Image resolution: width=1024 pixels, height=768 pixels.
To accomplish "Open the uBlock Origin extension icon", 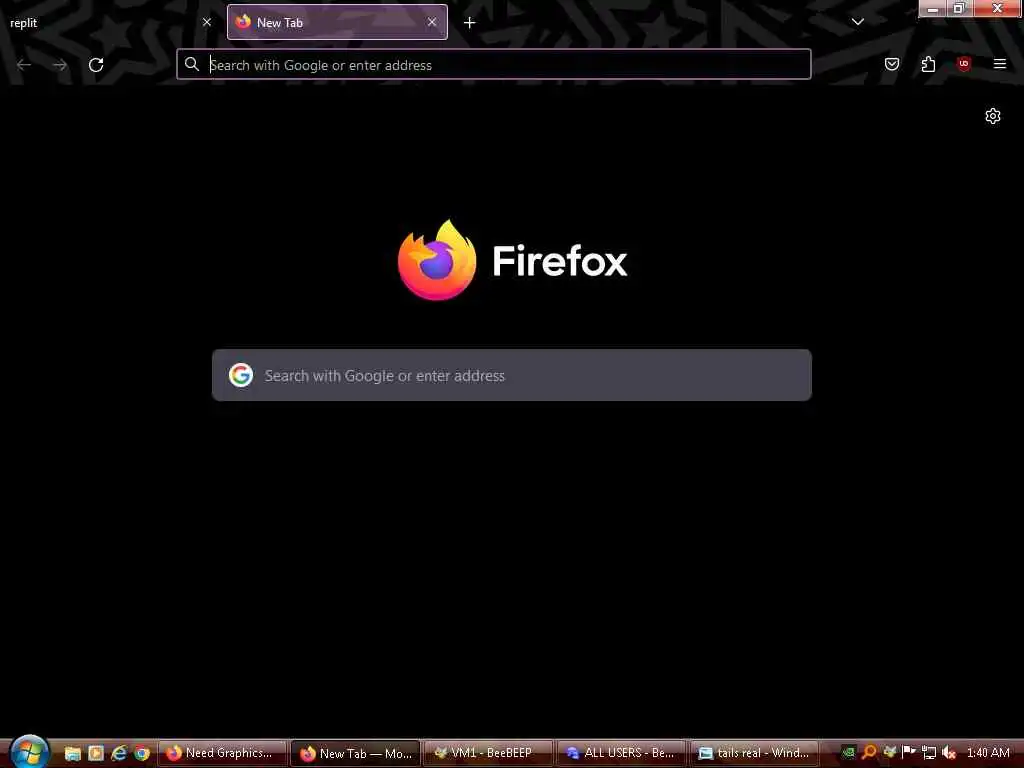I will 963,64.
